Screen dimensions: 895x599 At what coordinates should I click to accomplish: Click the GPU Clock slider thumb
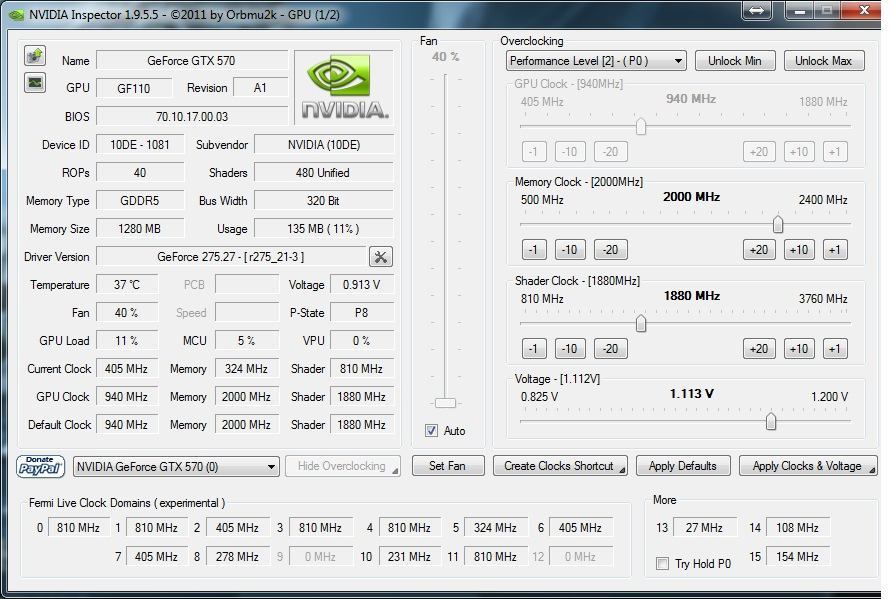tap(641, 126)
